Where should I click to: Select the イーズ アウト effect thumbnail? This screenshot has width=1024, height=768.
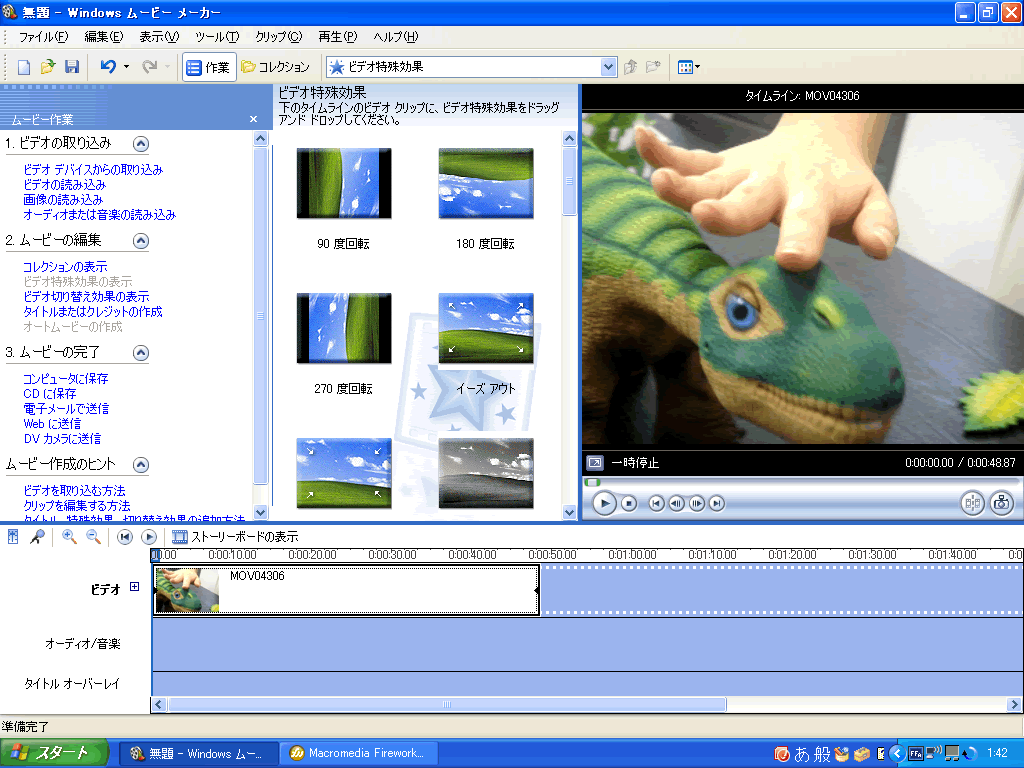click(486, 328)
